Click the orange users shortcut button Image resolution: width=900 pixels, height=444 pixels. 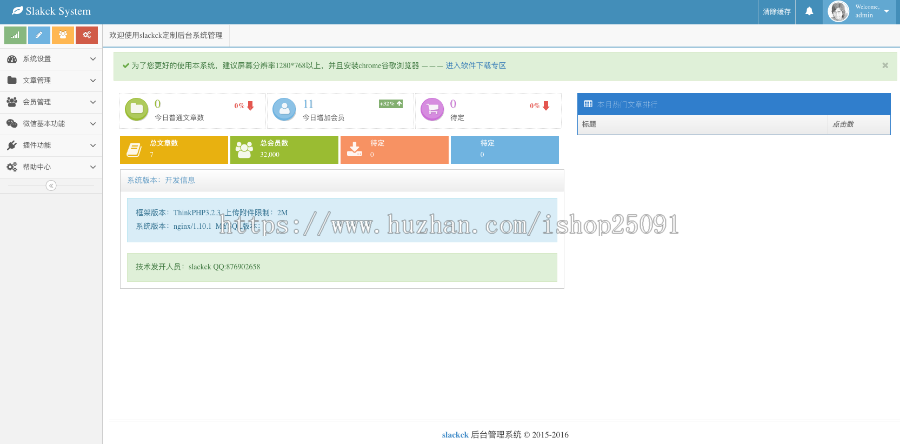click(x=63, y=35)
